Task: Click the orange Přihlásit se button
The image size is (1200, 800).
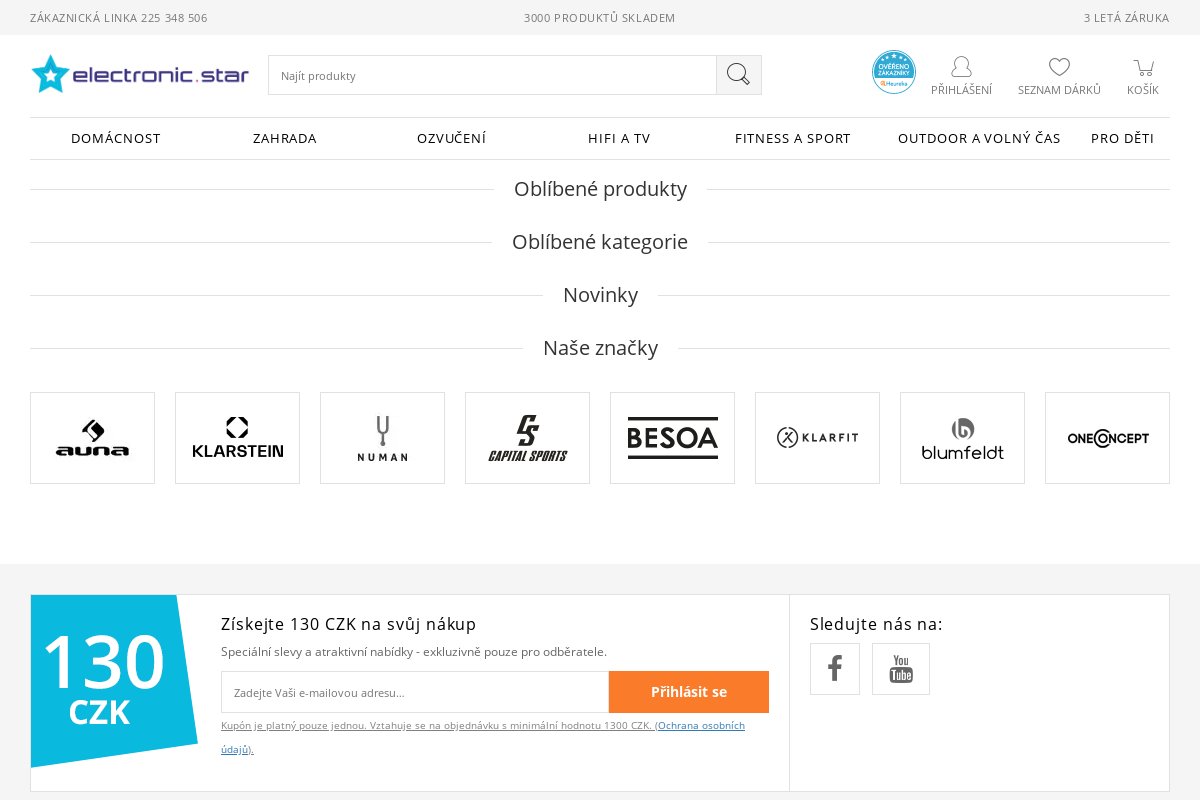Action: 688,692
